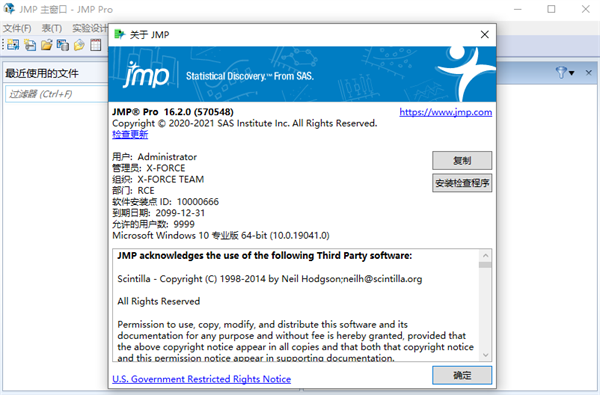Image resolution: width=600 pixels, height=395 pixels.
Task: Click the table grid icon in the toolbar
Action: click(x=96, y=45)
